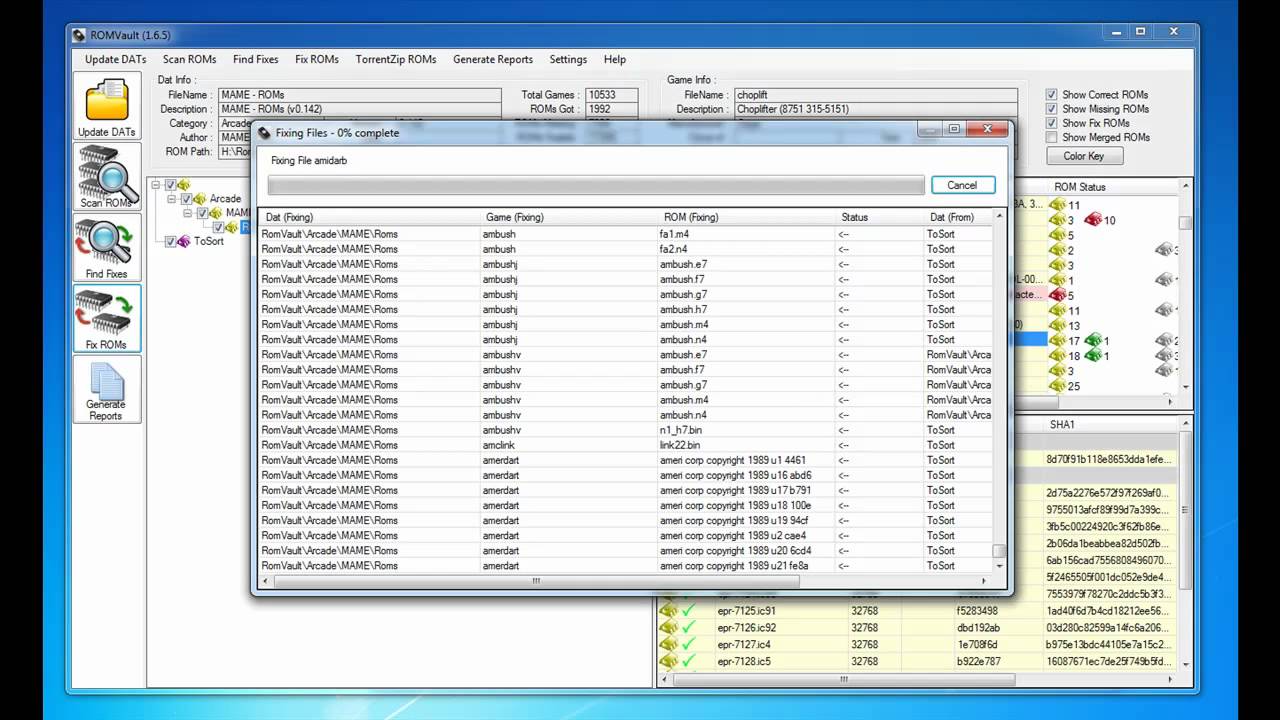Open the Settings menu
Screen dimensions: 1280x720
click(x=568, y=59)
